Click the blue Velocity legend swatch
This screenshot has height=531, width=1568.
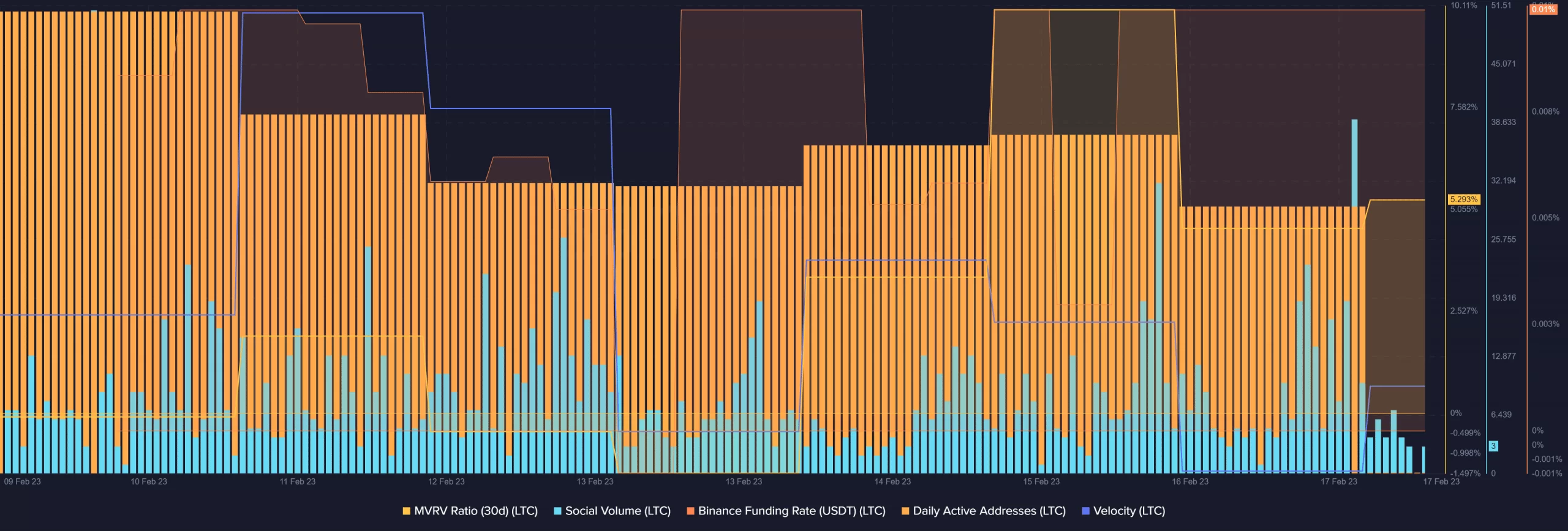point(1086,511)
